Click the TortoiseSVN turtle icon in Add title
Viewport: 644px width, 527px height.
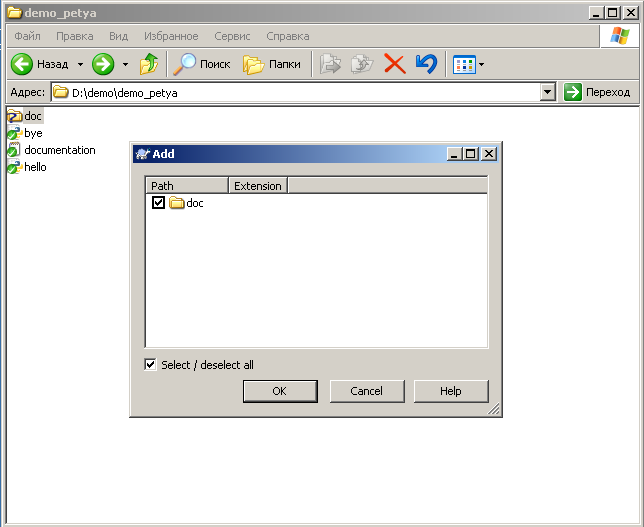click(x=143, y=154)
